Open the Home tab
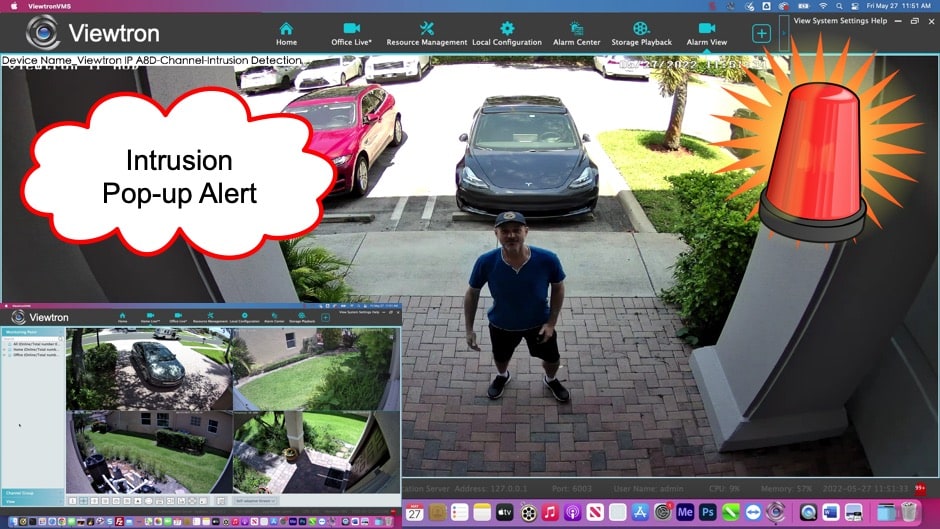 [286, 34]
